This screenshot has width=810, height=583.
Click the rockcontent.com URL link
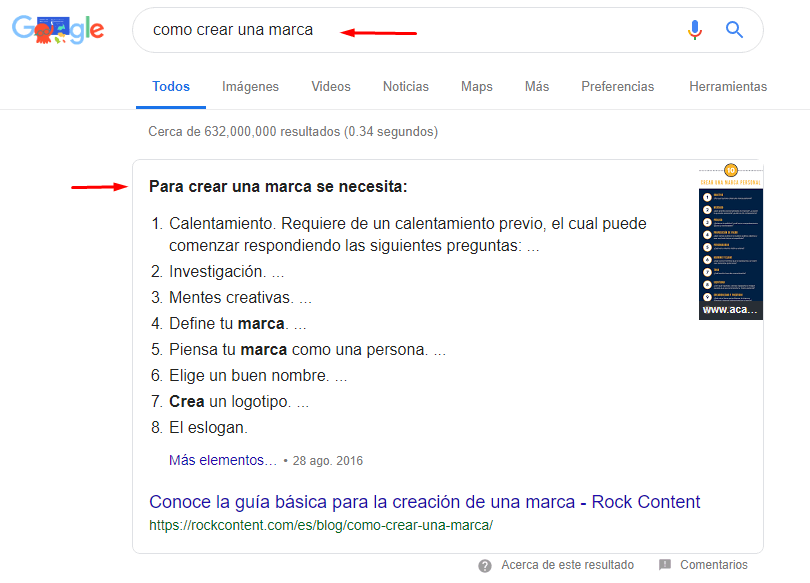[321, 526]
